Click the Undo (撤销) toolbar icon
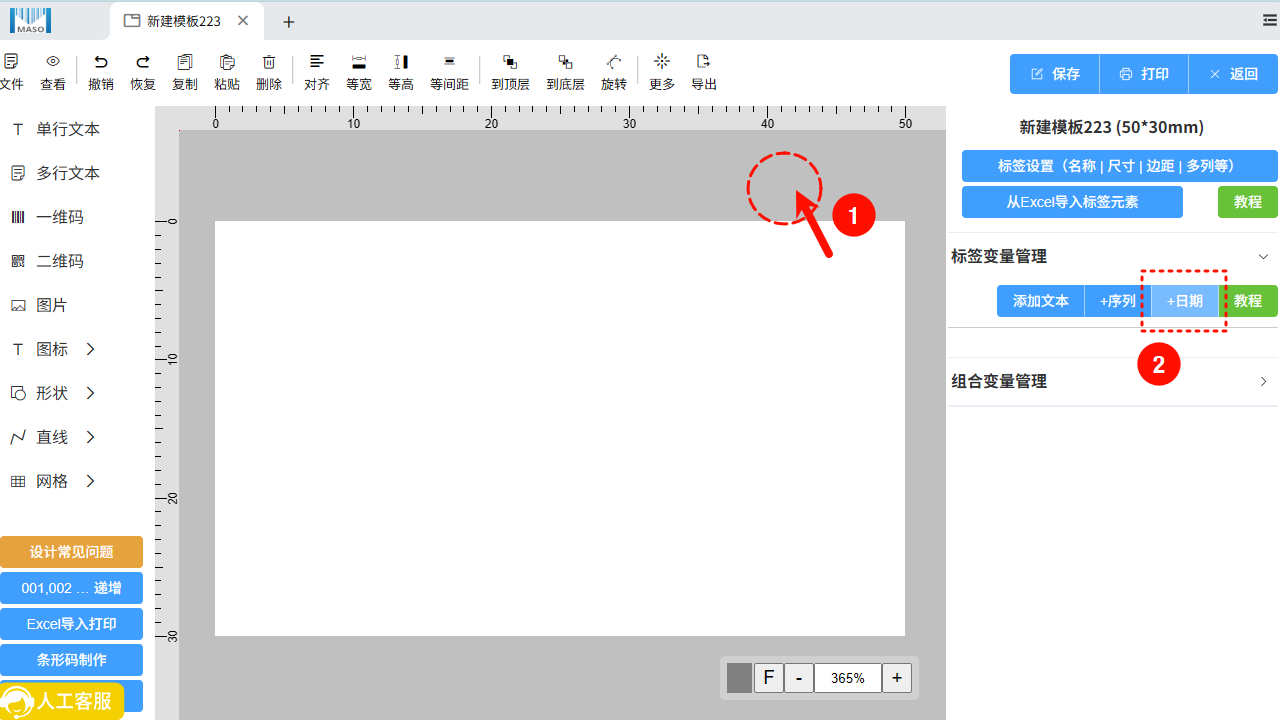 100,62
